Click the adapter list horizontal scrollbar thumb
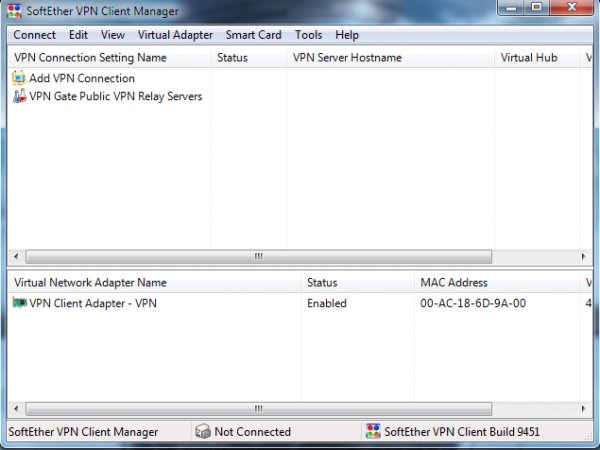600x450 pixels. 259,408
